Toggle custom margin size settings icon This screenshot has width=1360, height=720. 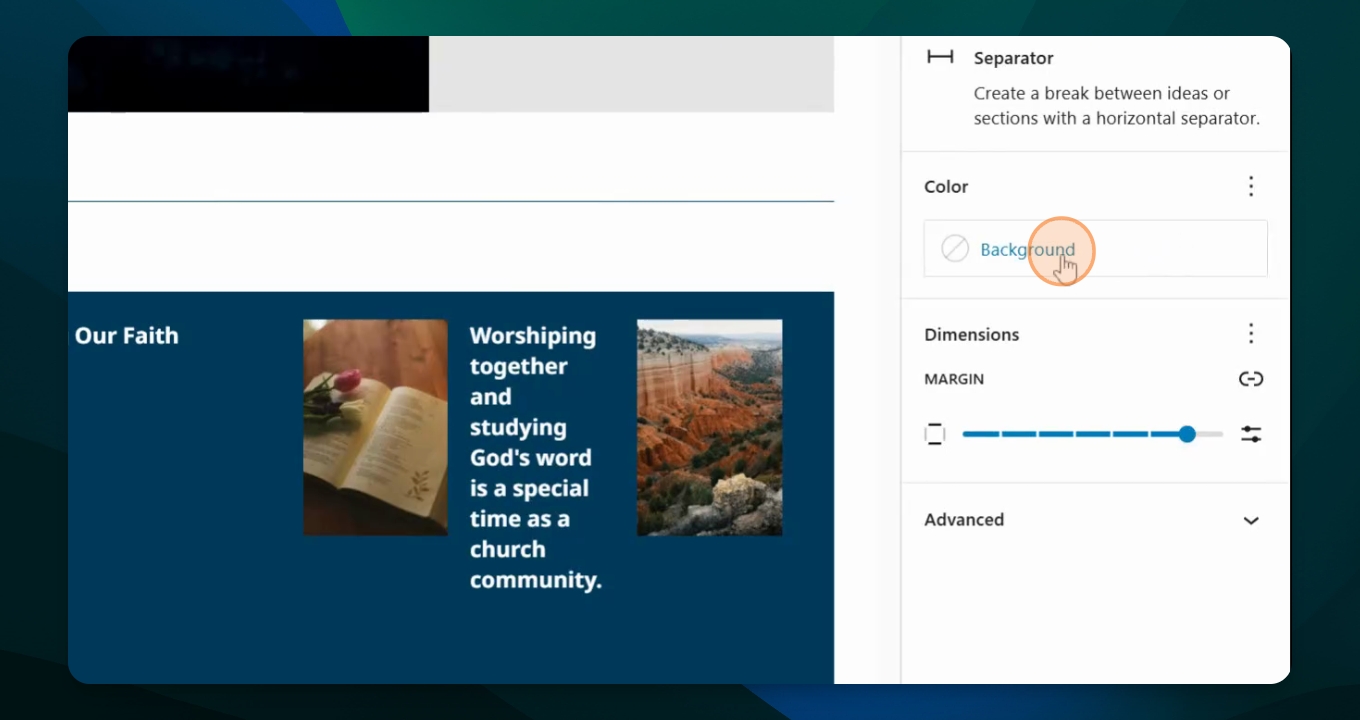[1251, 434]
